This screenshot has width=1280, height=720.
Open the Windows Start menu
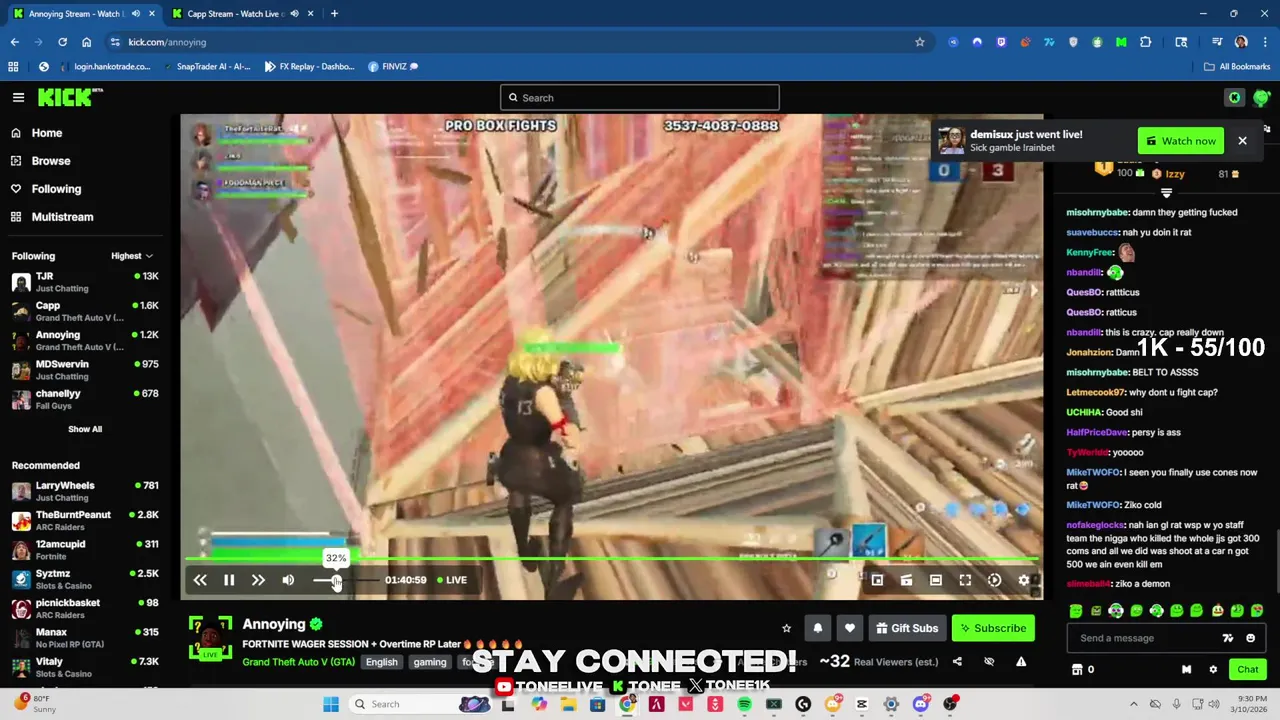(x=331, y=704)
